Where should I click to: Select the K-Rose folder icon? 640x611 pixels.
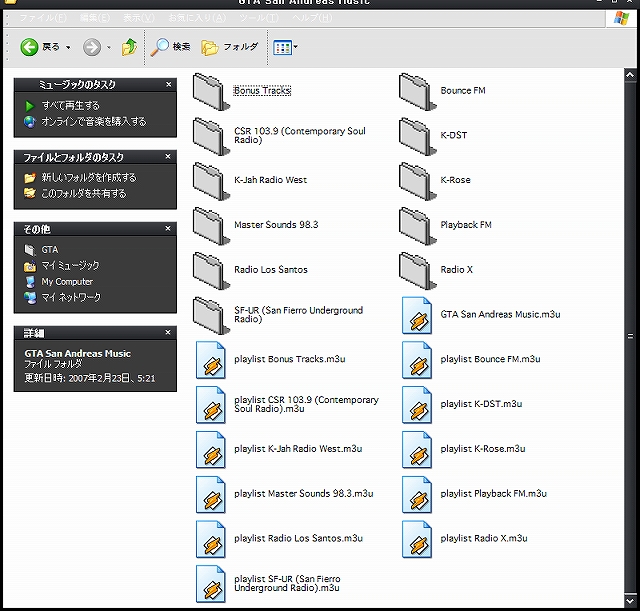click(417, 181)
